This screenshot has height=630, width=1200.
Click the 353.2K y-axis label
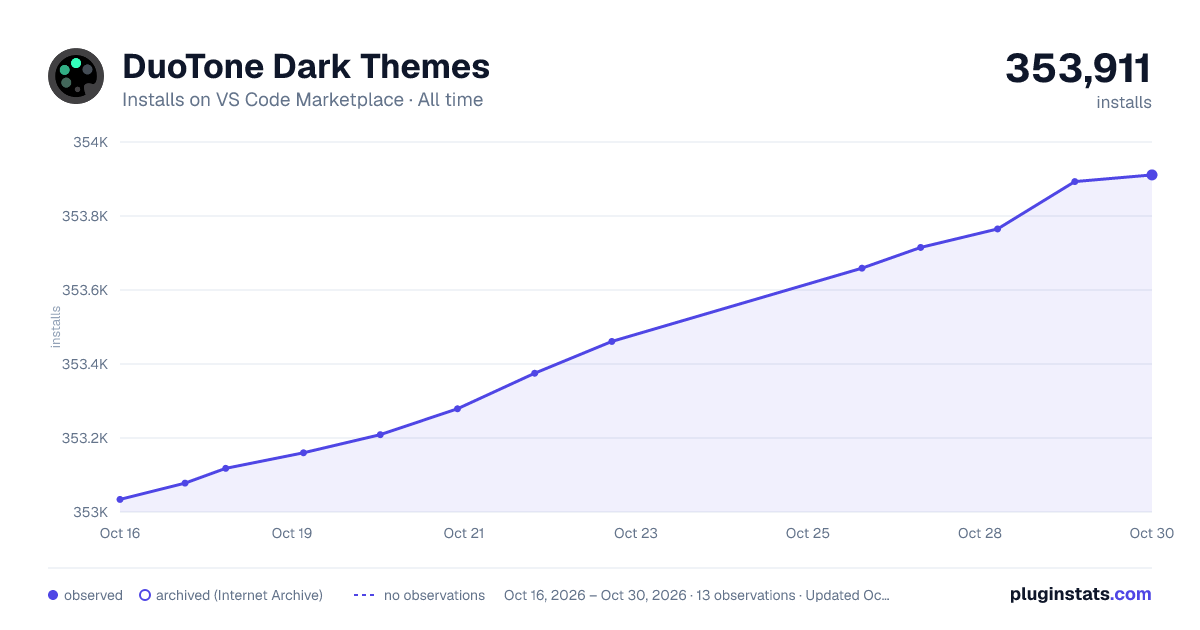85,438
